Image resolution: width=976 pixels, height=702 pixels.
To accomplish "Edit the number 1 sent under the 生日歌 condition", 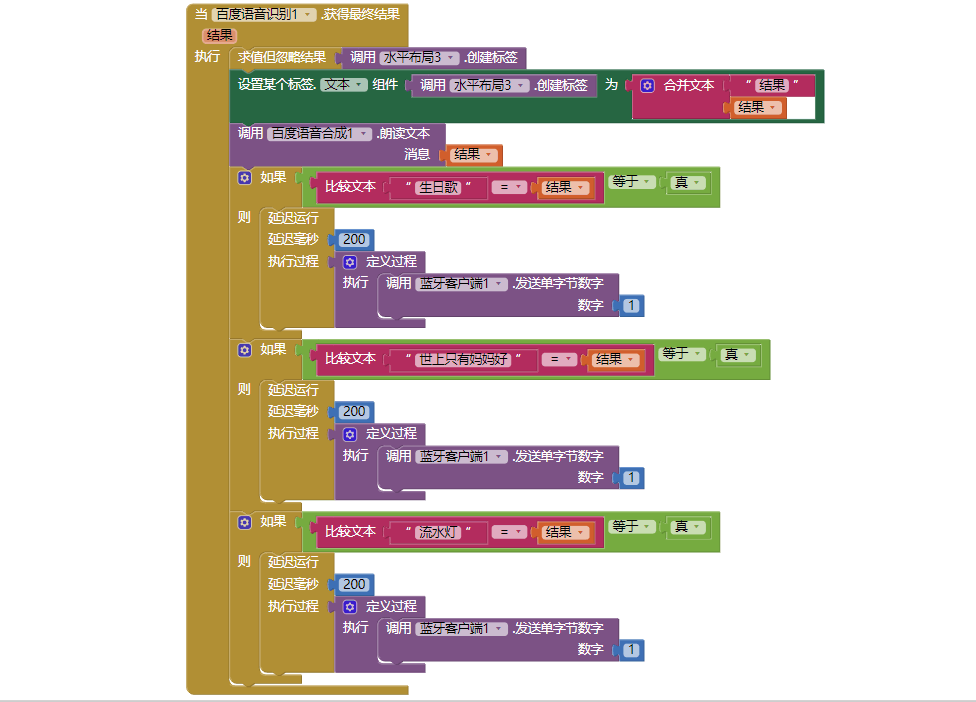I will coord(631,306).
